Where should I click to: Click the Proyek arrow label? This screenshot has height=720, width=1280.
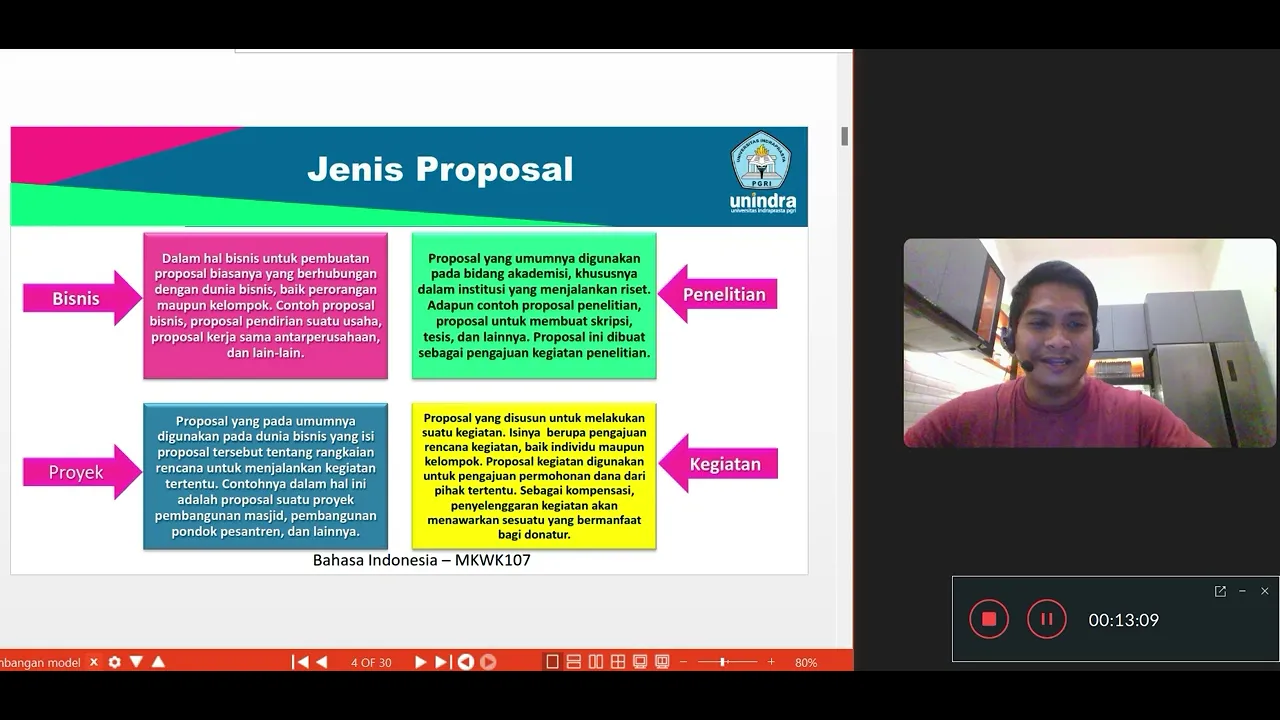83,472
